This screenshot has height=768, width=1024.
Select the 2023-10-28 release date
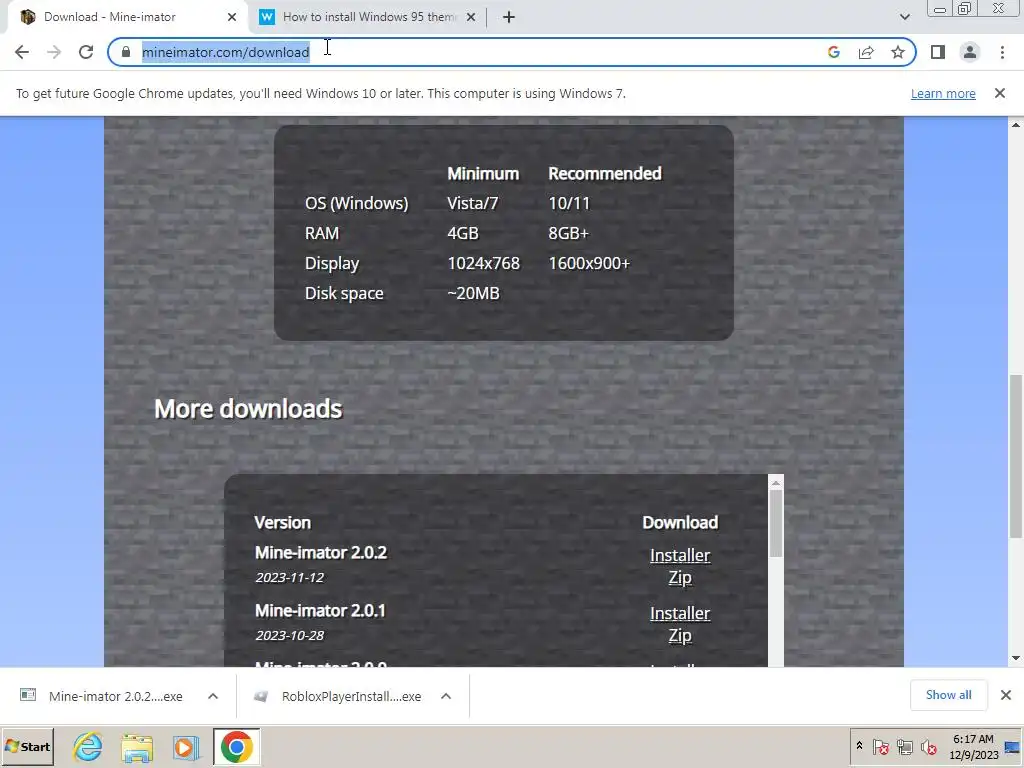(x=289, y=635)
